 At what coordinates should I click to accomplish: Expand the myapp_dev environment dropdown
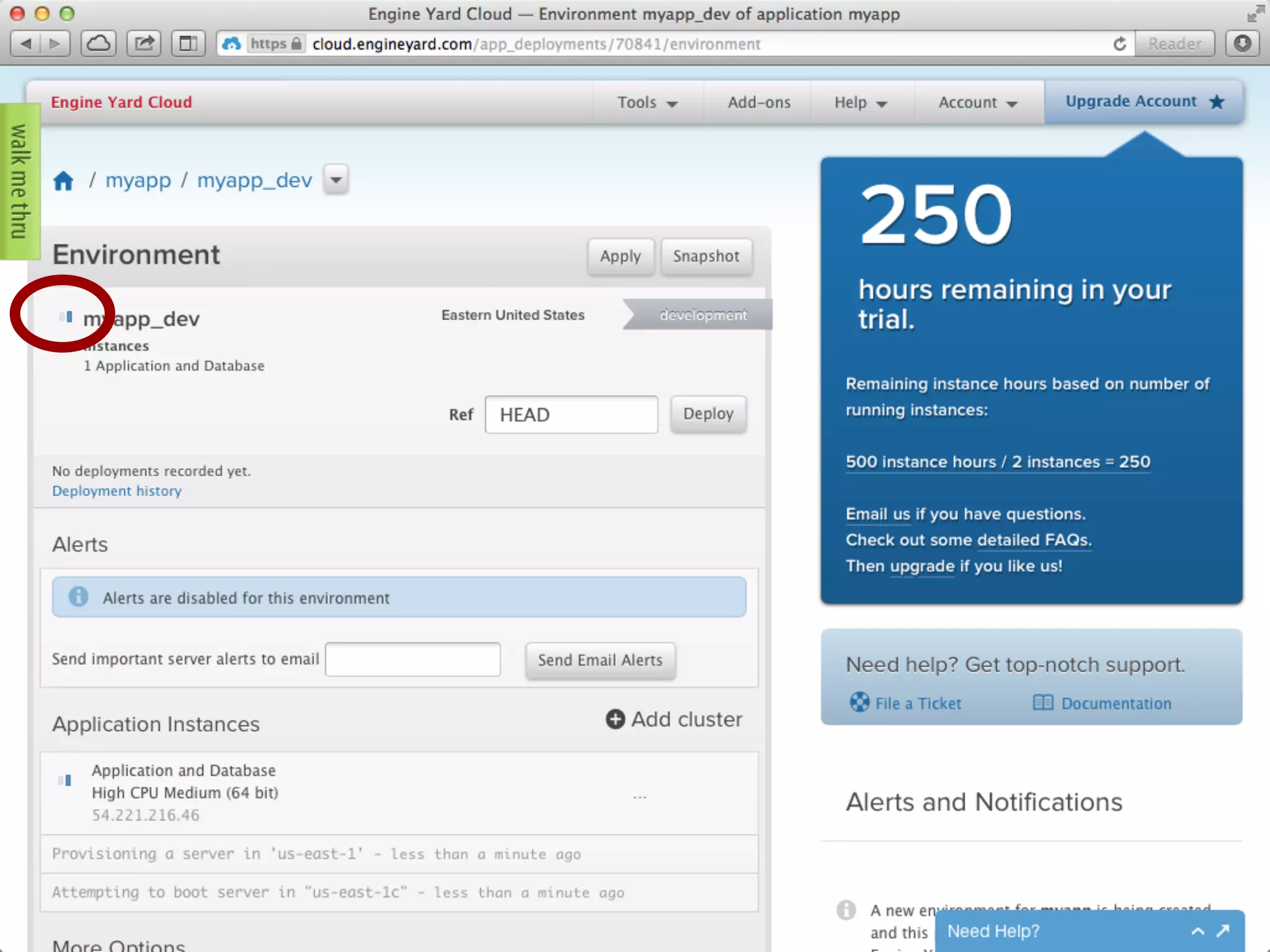pos(335,180)
